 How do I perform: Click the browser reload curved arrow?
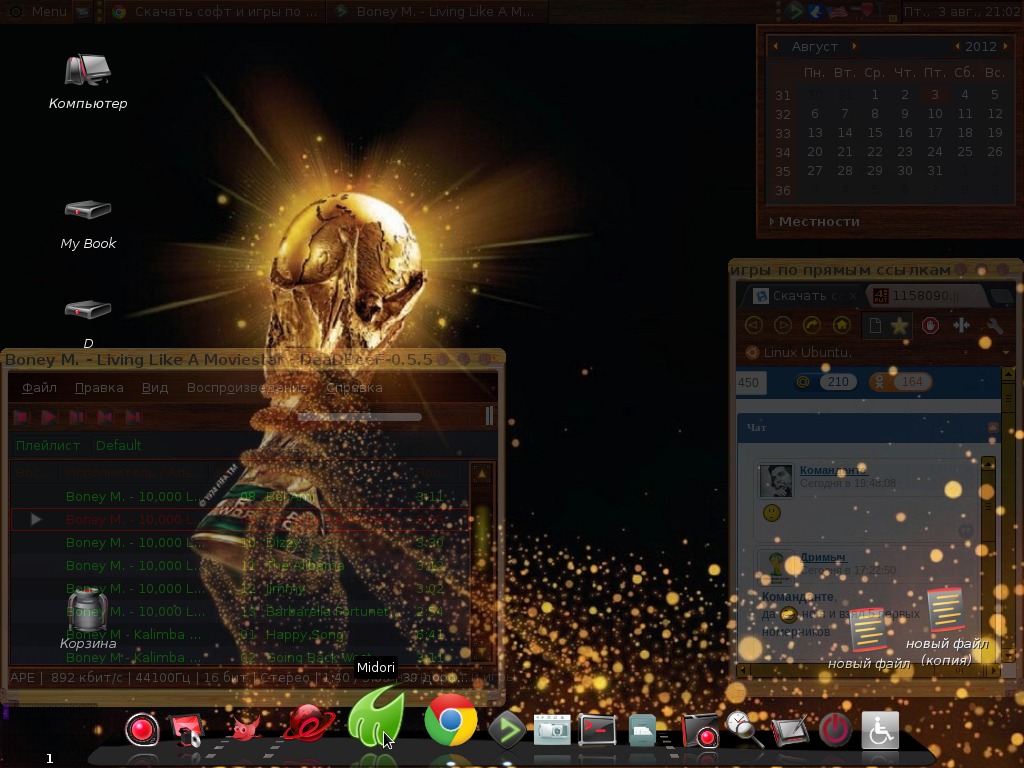point(812,325)
